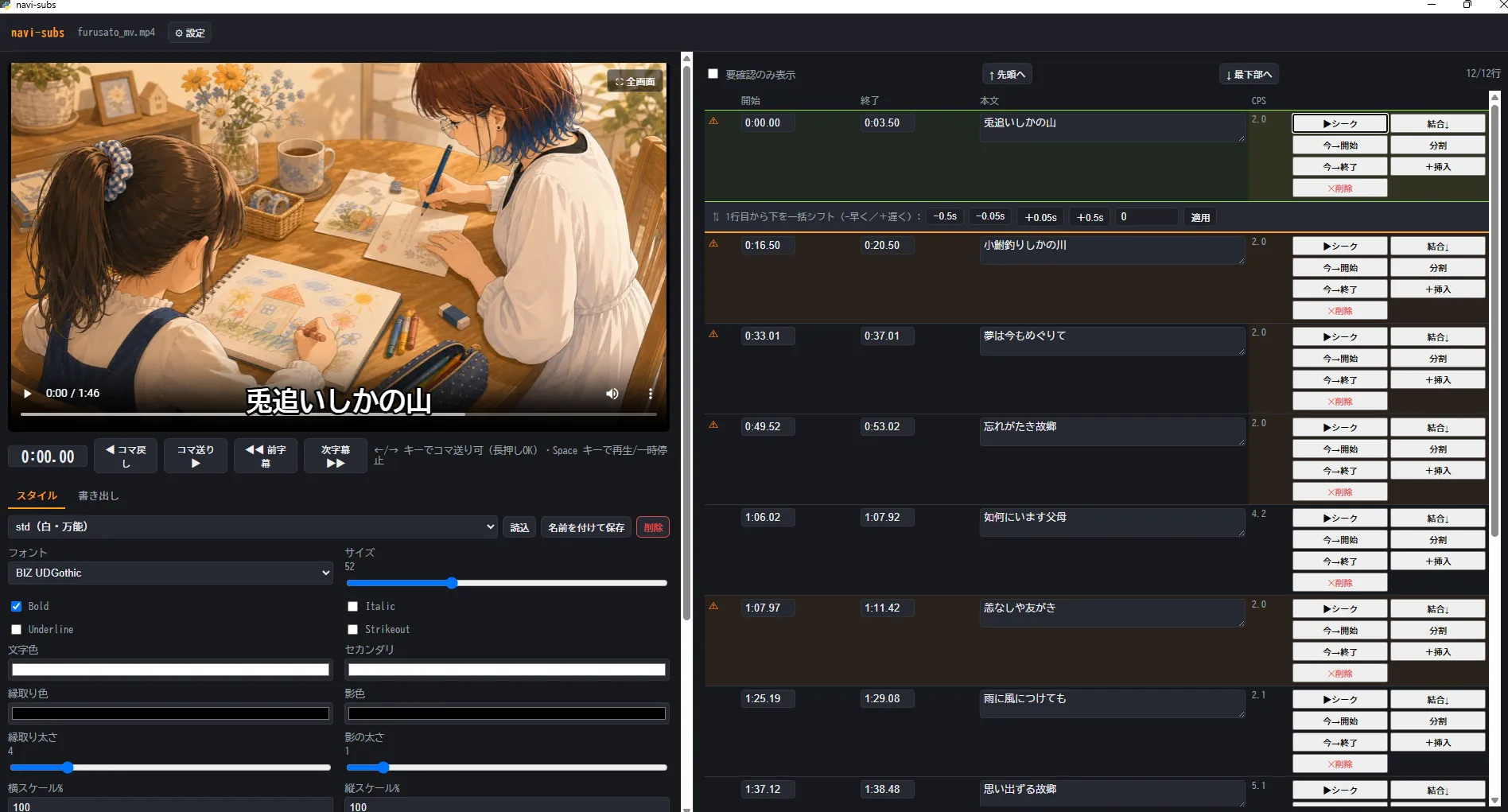Set end to now for 小鮒釣りしかの川

1340,289
